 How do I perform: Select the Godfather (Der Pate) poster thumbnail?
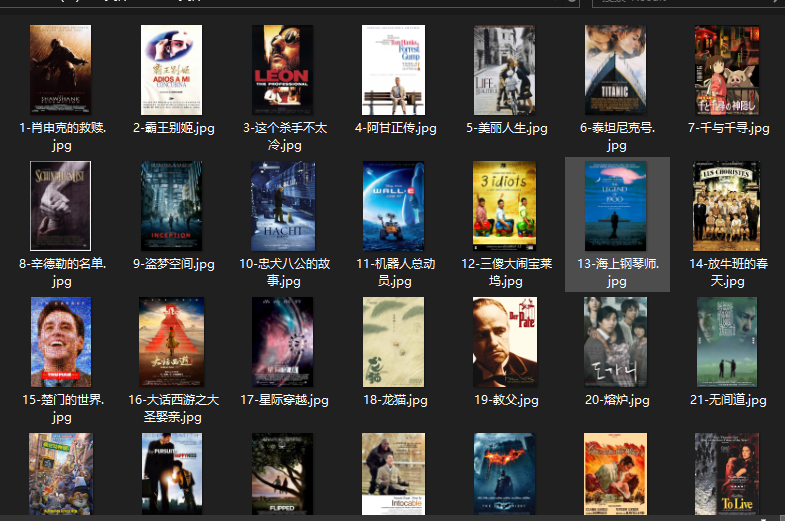click(x=505, y=342)
